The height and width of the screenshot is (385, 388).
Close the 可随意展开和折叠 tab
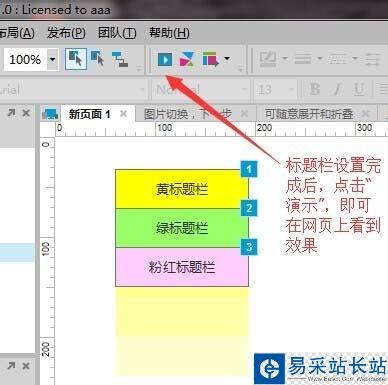coord(365,114)
